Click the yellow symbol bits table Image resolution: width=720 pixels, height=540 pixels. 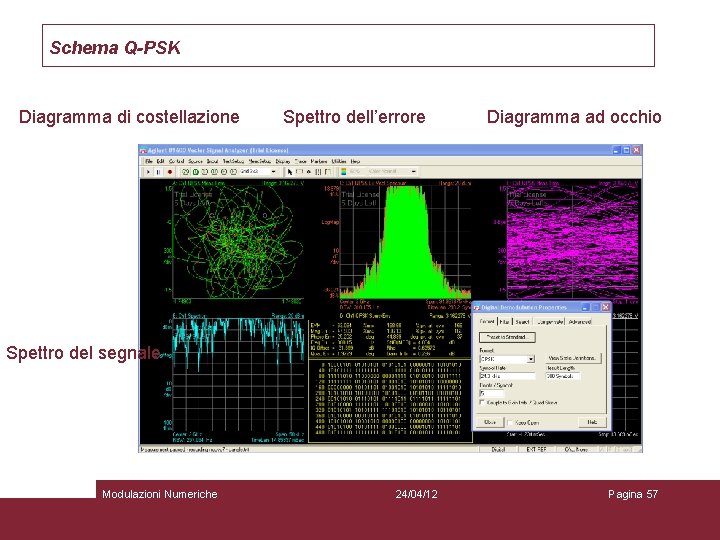point(390,400)
